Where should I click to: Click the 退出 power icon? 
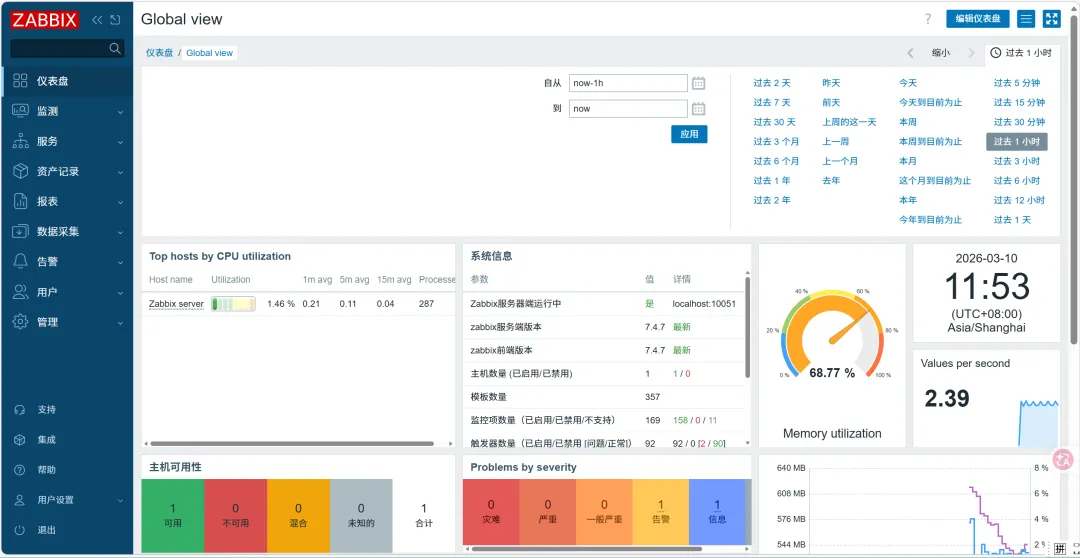20,530
